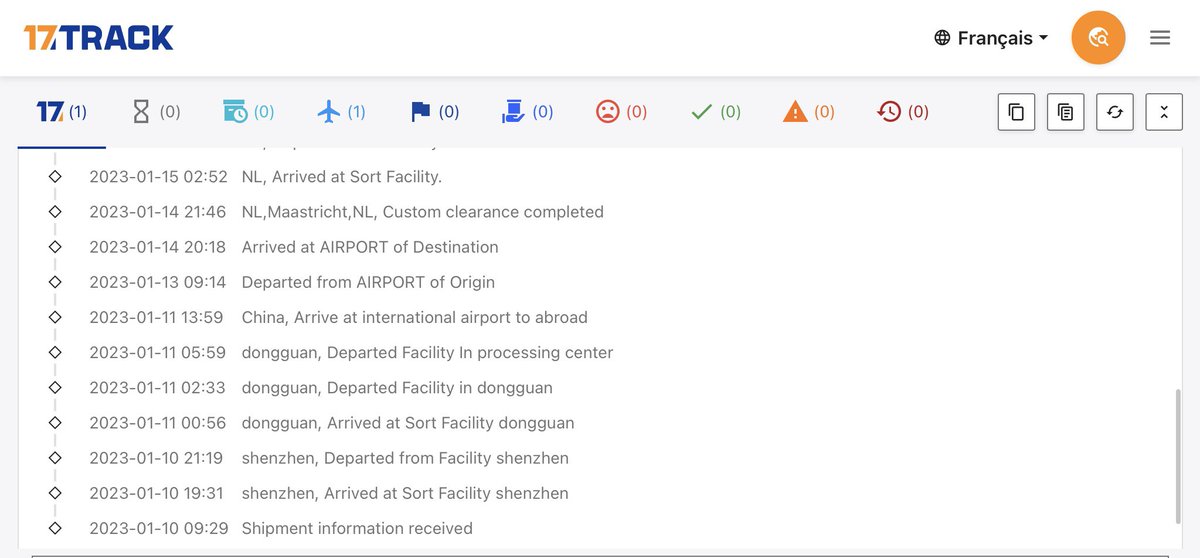1200x558 pixels.
Task: Click the 2023-01-13 09:14 timestamp
Action: (x=158, y=282)
